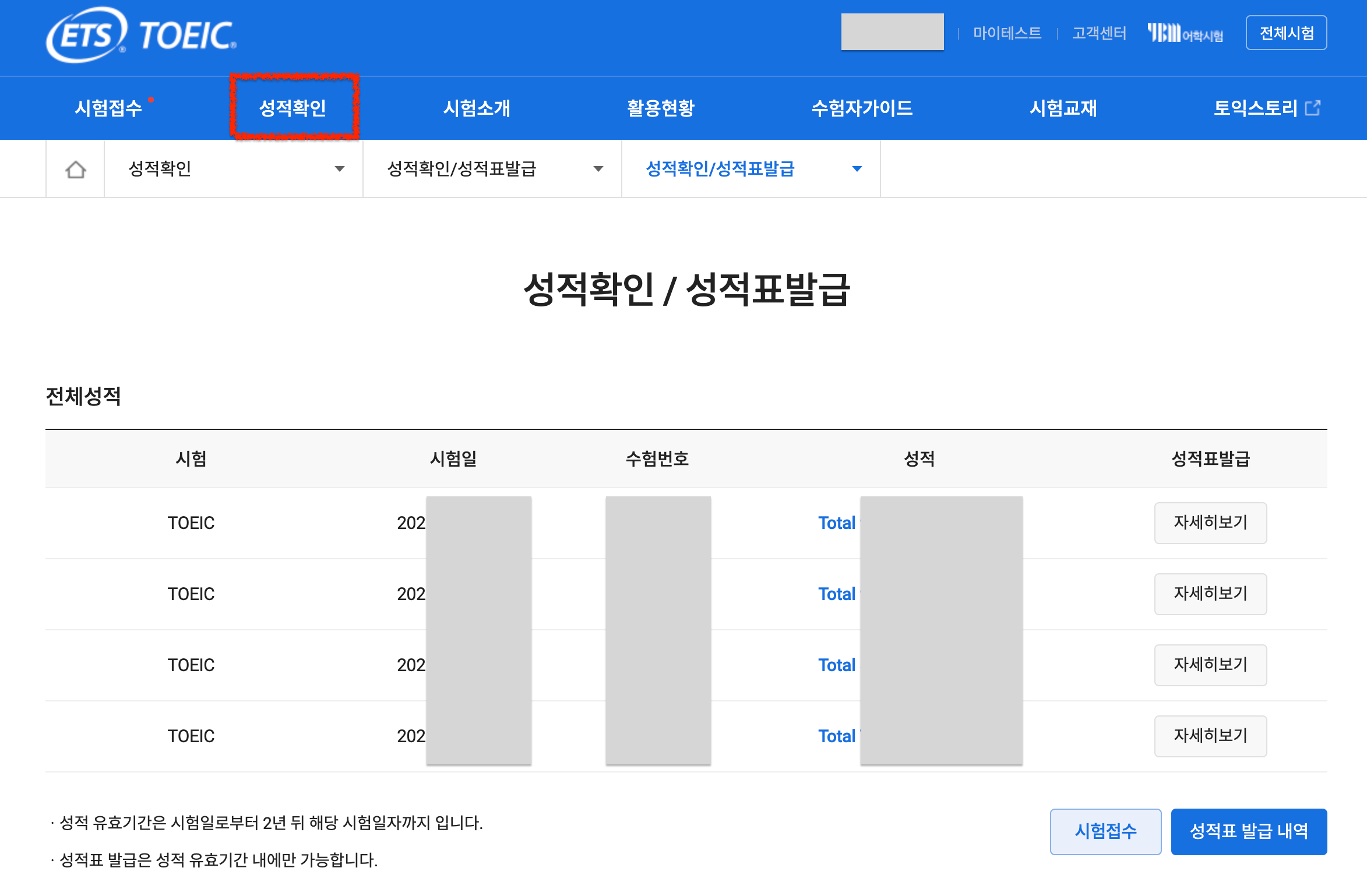The height and width of the screenshot is (896, 1367).
Task: Click the 전체시험 button
Action: coord(1286,33)
